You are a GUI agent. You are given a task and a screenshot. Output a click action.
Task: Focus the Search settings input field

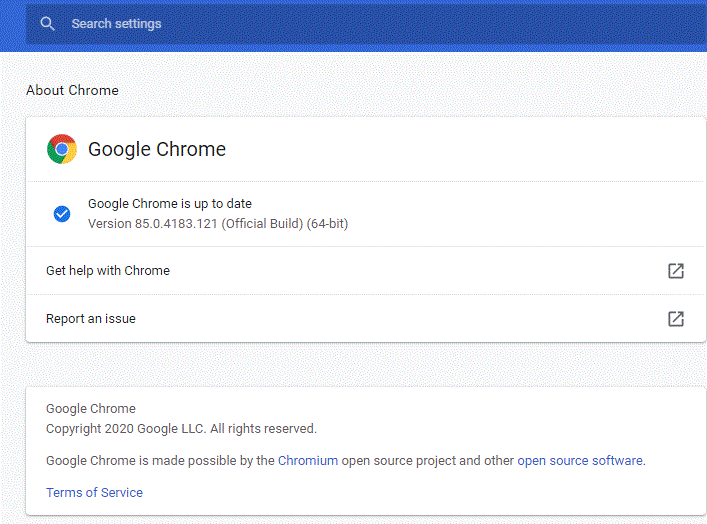366,24
